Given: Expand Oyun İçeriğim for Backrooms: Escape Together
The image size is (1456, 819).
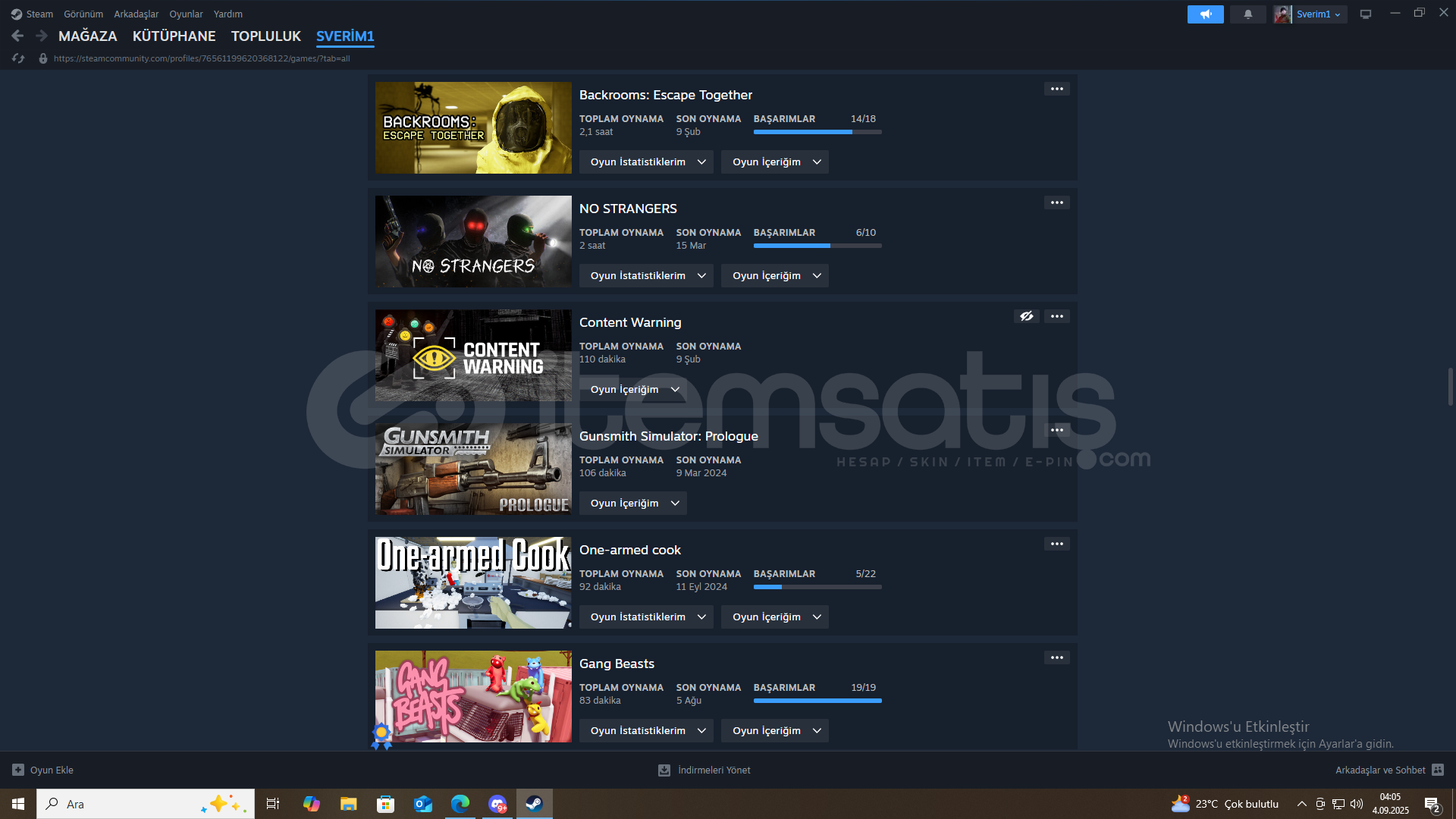Looking at the screenshot, I should tap(774, 162).
